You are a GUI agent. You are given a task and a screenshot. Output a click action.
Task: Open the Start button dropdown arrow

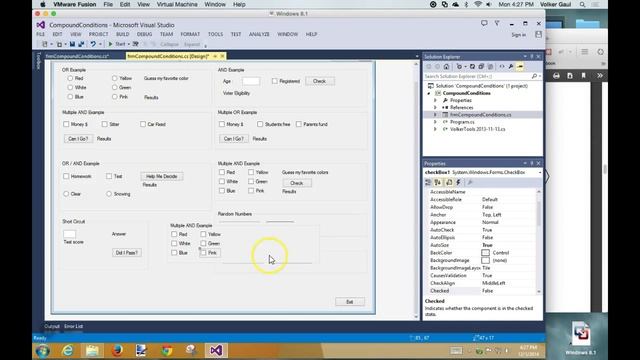click(128, 44)
